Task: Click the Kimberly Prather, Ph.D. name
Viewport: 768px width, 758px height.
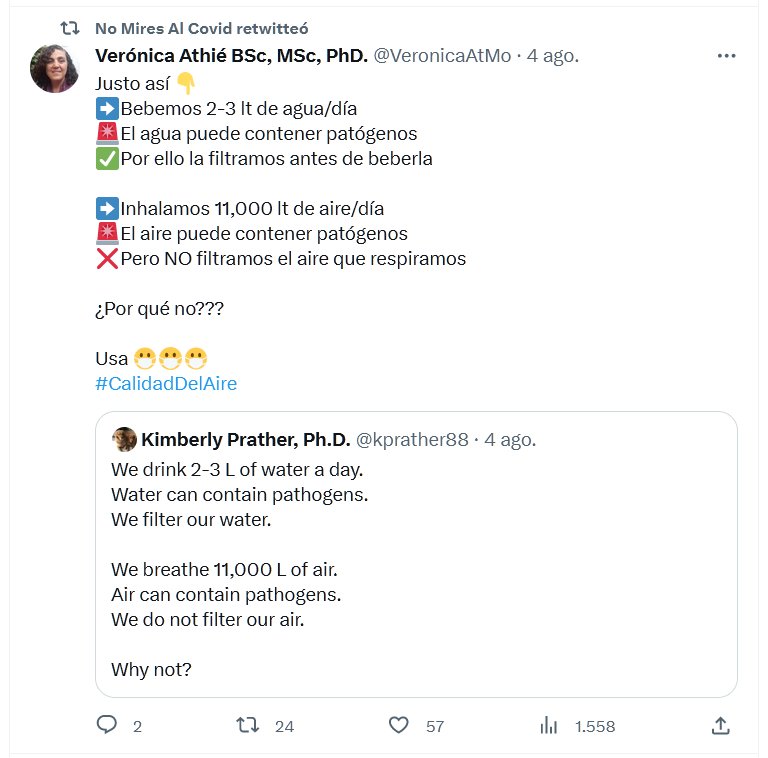Action: (x=245, y=439)
